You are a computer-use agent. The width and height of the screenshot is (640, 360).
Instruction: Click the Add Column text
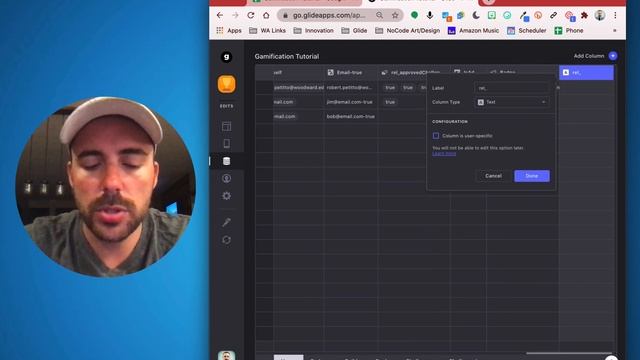[589, 56]
